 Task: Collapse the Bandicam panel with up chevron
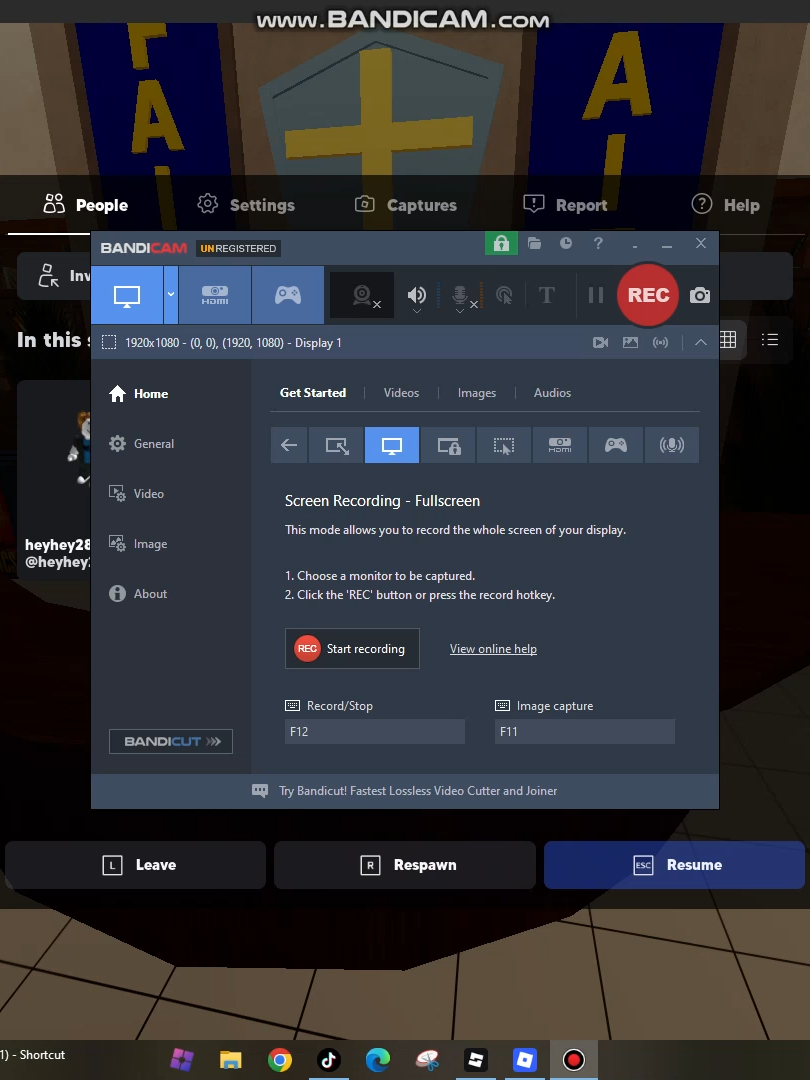tap(700, 342)
